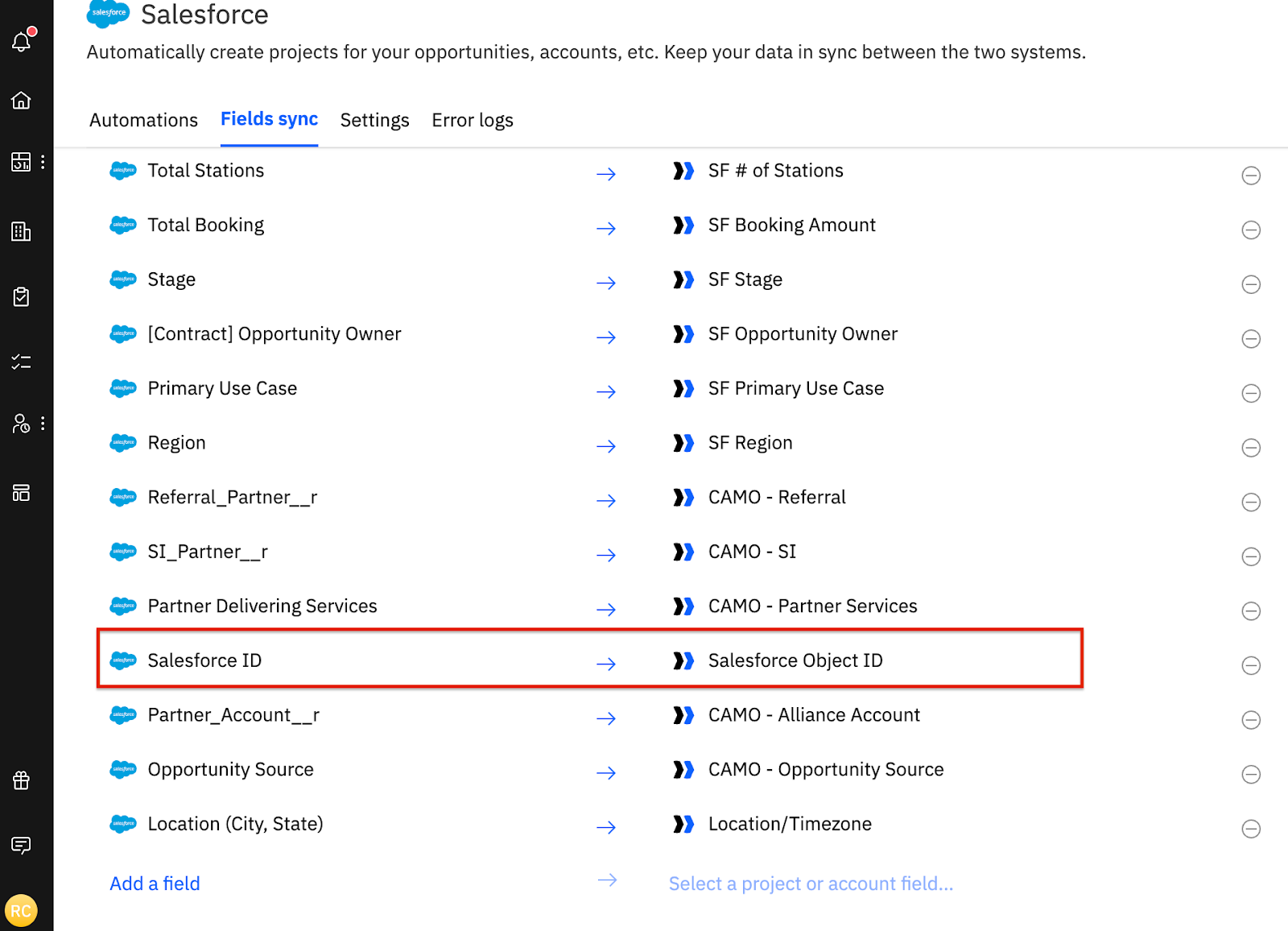Remove the Partner_Account__r mapping
This screenshot has height=931, width=1288.
[1251, 720]
